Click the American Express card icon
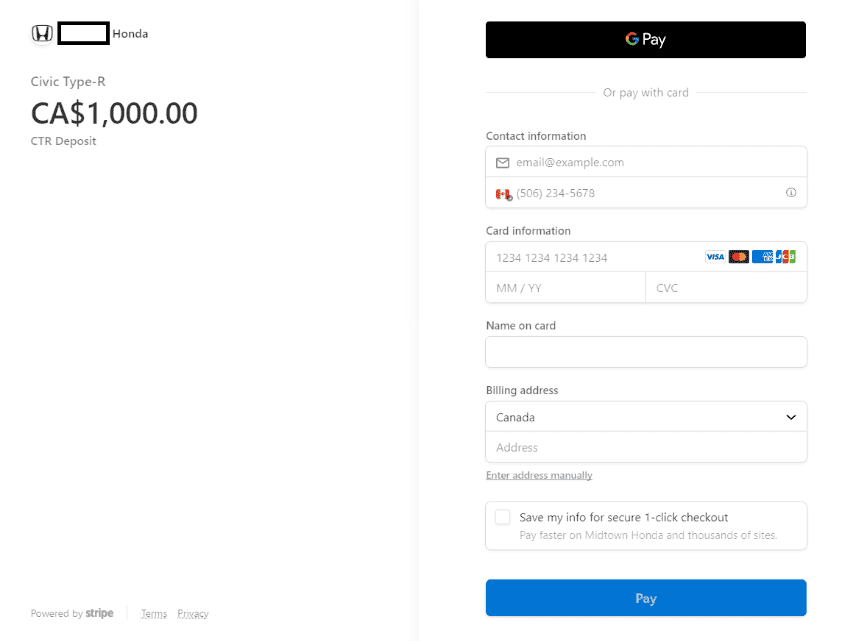865x641 pixels. [x=762, y=257]
